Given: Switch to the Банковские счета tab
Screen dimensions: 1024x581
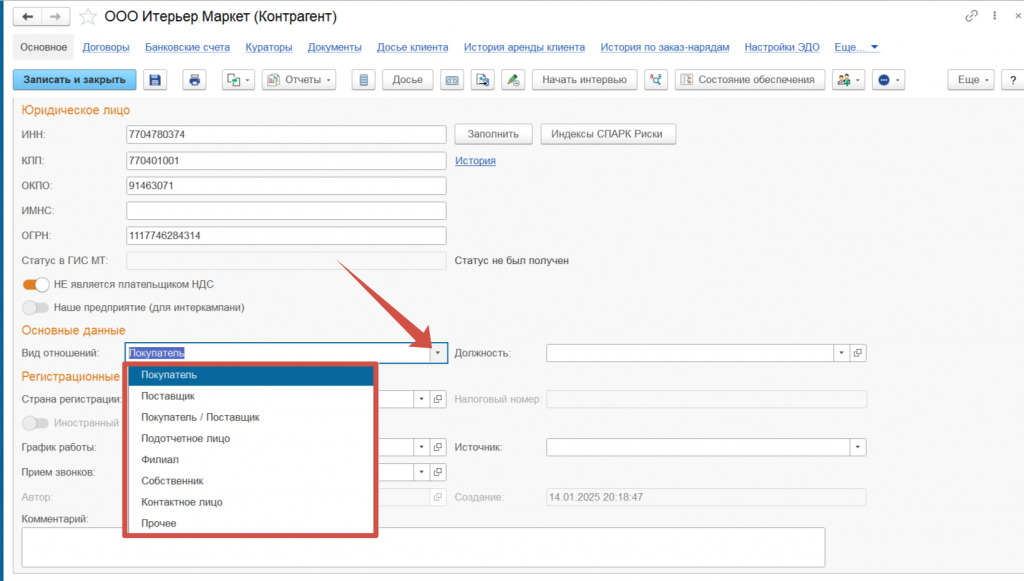Looking at the screenshot, I should [187, 47].
